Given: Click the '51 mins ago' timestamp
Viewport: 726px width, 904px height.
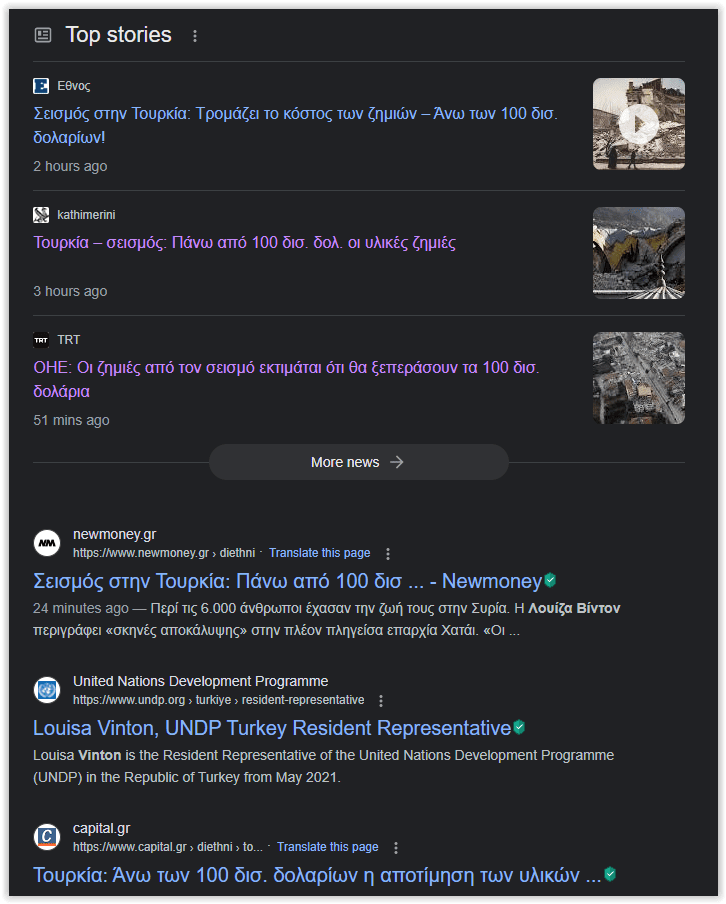Looking at the screenshot, I should (x=72, y=421).
